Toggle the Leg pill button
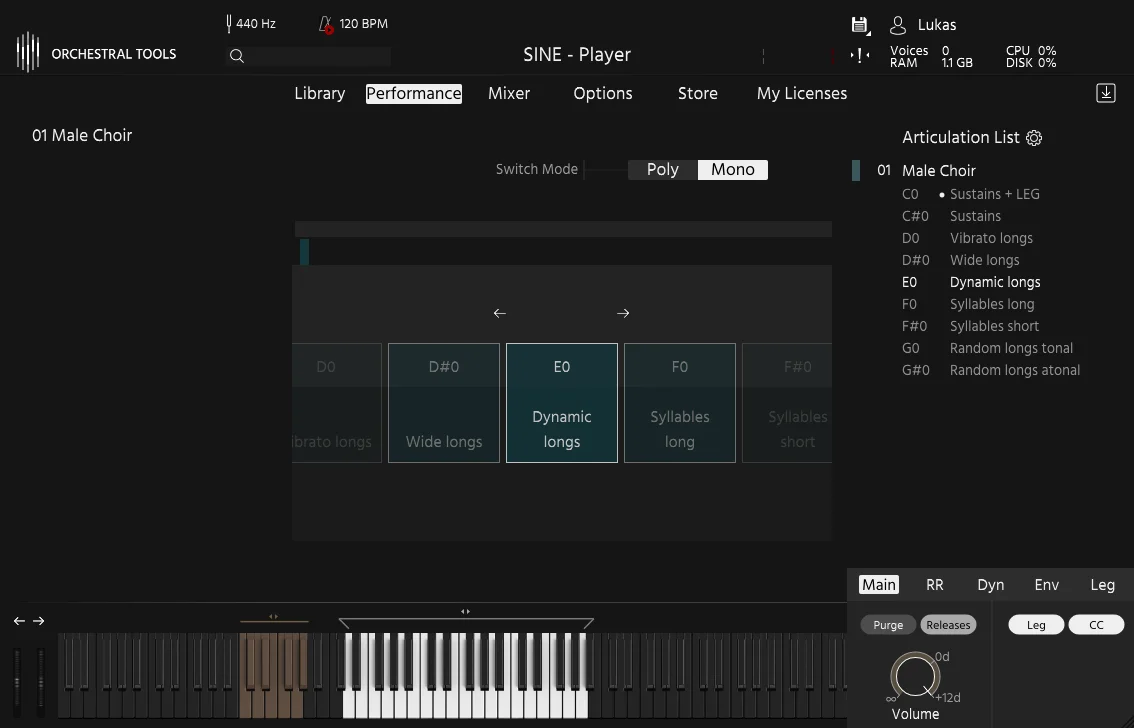Screen dimensions: 1134x728 [1036, 625]
